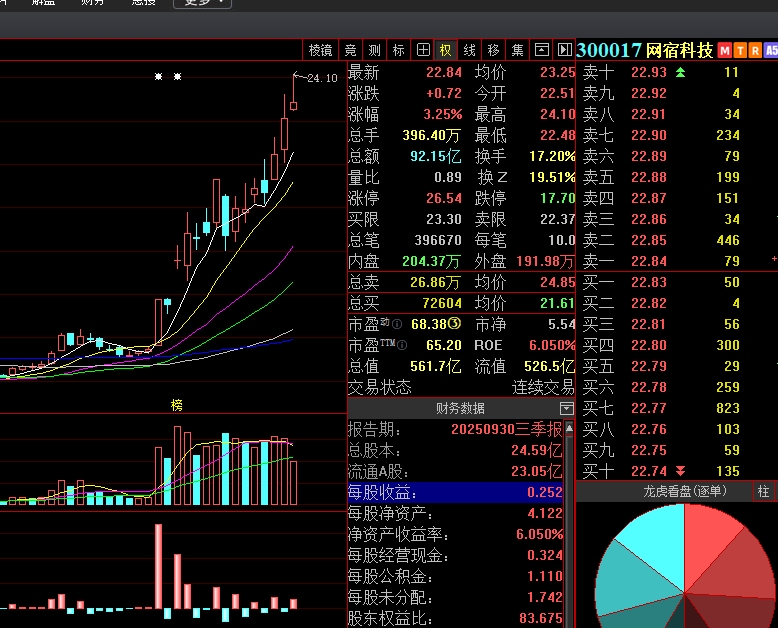The height and width of the screenshot is (628, 778).
Task: Click the orange R badge icon
Action: (755, 51)
